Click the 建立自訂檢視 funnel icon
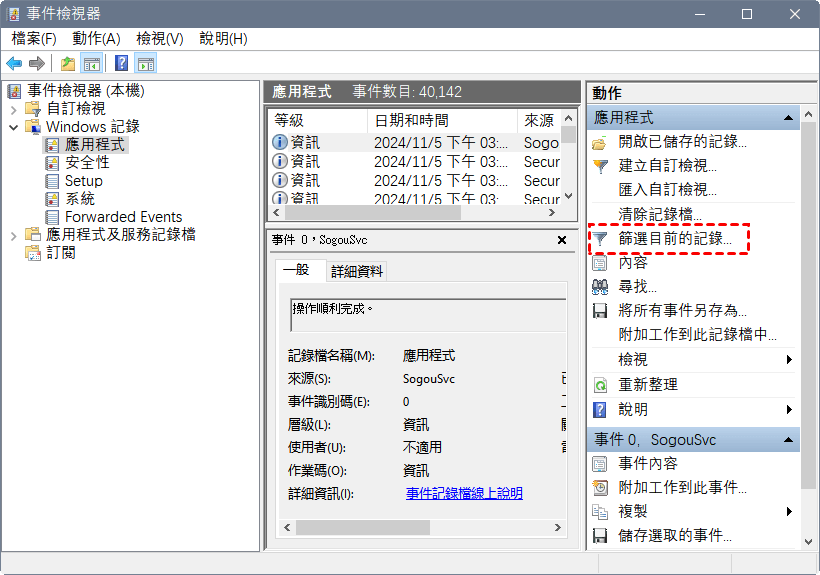The width and height of the screenshot is (820, 575). coord(600,166)
